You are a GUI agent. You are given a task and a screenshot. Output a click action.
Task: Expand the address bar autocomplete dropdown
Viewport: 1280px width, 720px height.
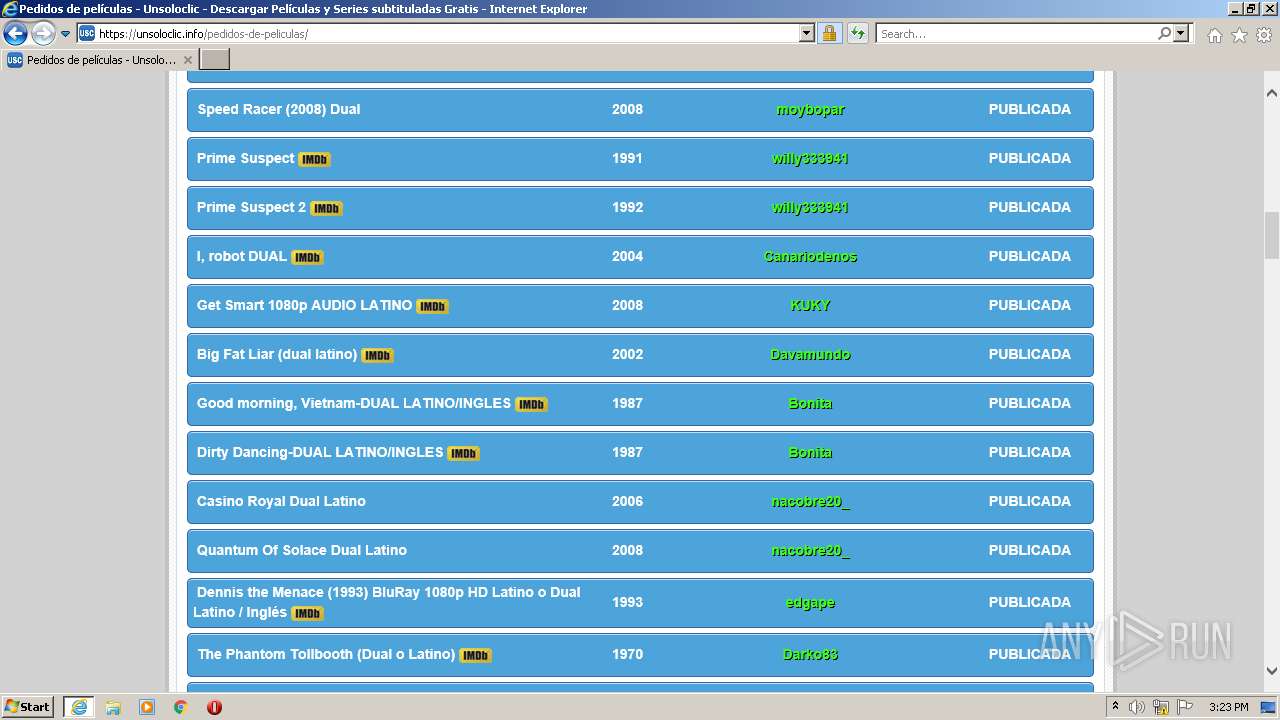[807, 34]
